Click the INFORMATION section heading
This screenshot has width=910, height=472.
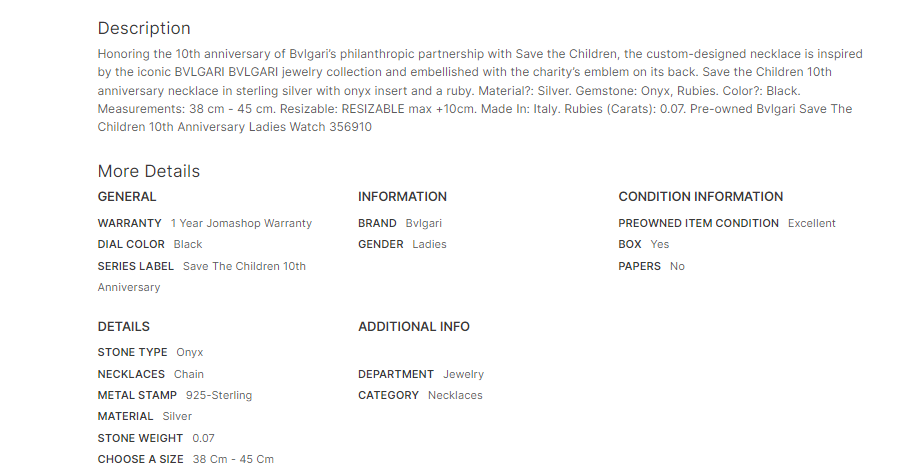(x=402, y=197)
